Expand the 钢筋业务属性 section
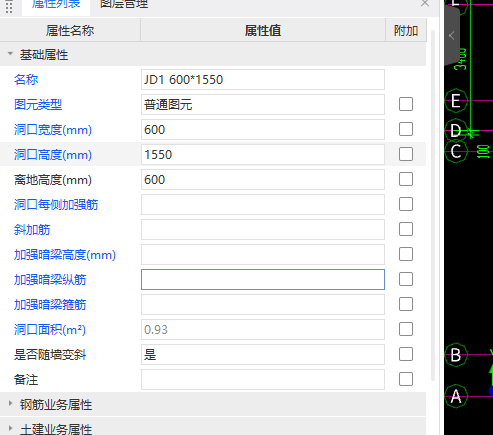The image size is (493, 435). point(10,404)
